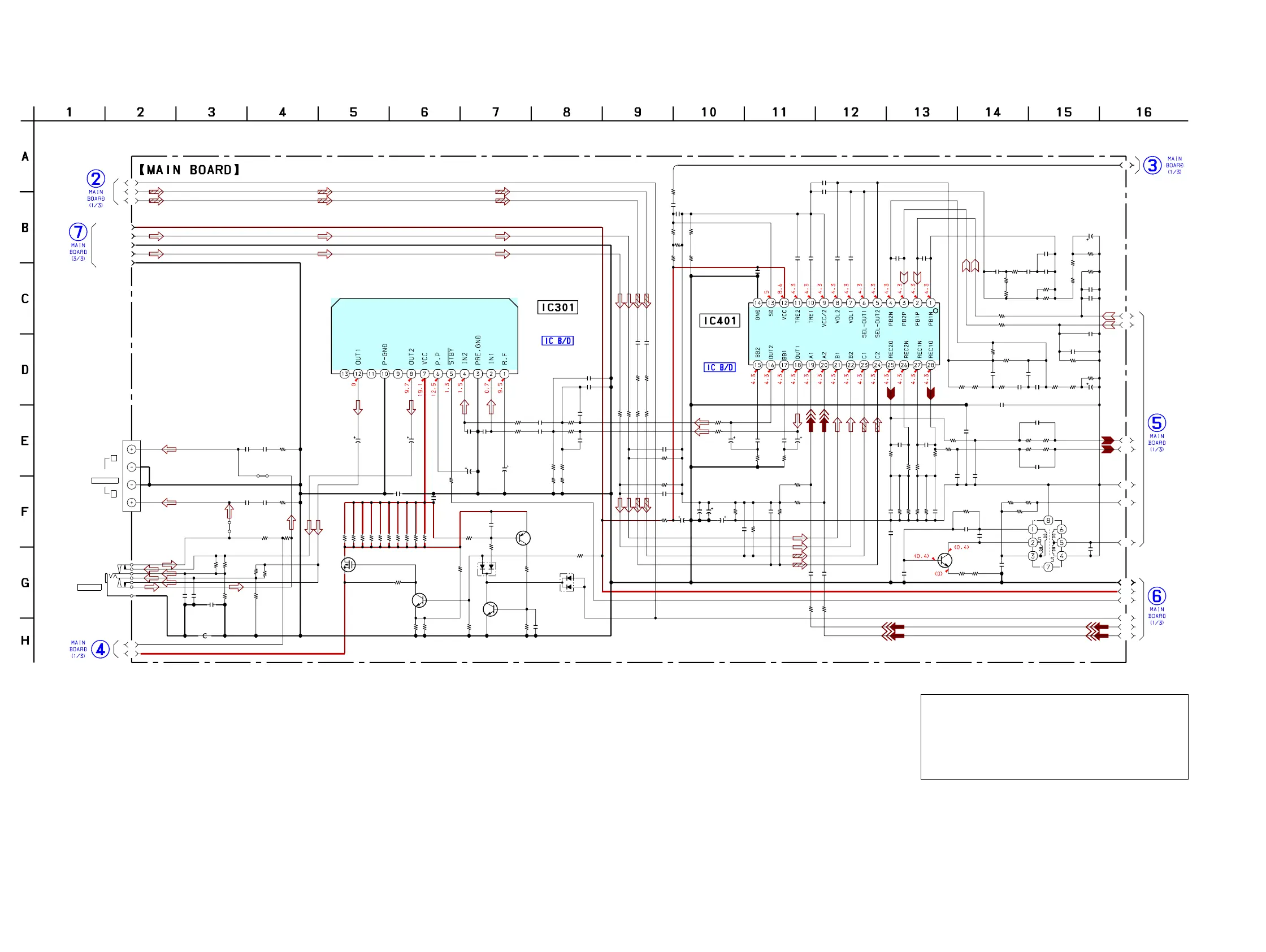Click the circled number 2 connector reference
1266x952 pixels.
click(x=96, y=179)
